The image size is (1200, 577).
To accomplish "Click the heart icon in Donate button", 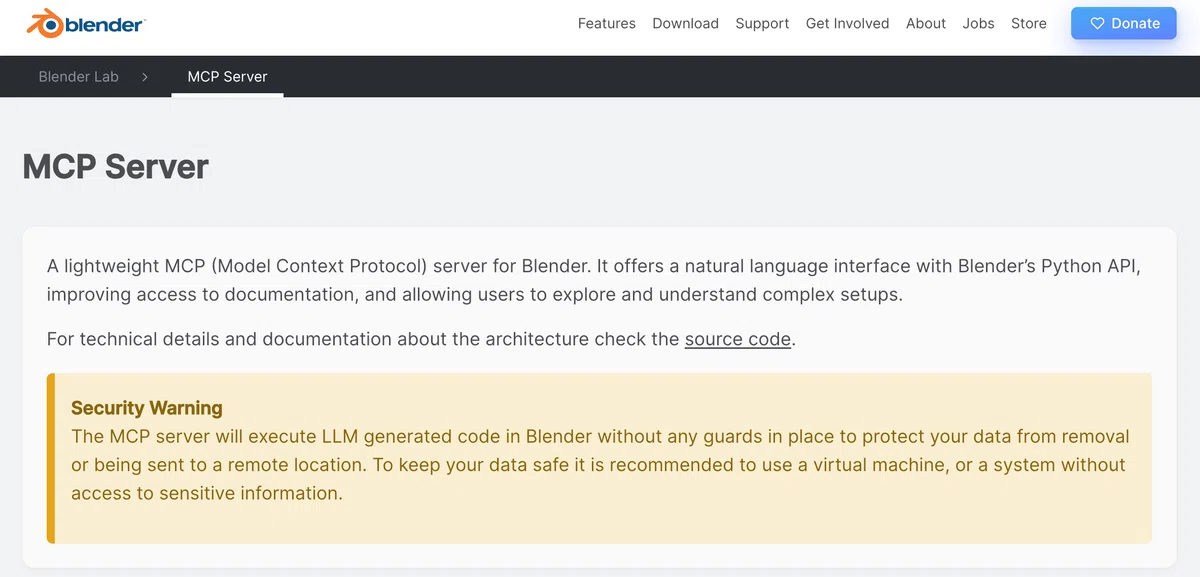I will tap(1097, 23).
